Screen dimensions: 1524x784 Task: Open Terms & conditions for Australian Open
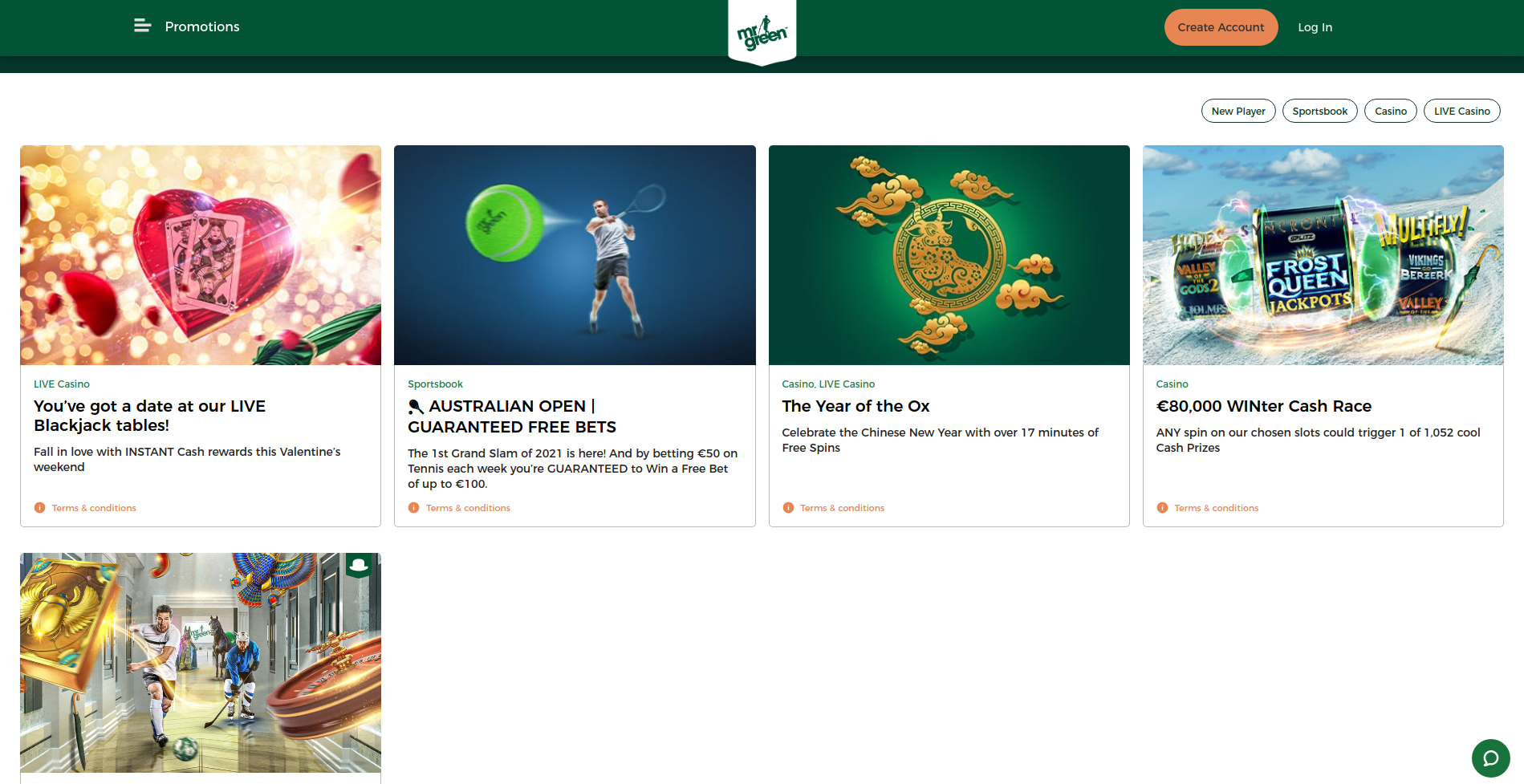pyautogui.click(x=468, y=508)
